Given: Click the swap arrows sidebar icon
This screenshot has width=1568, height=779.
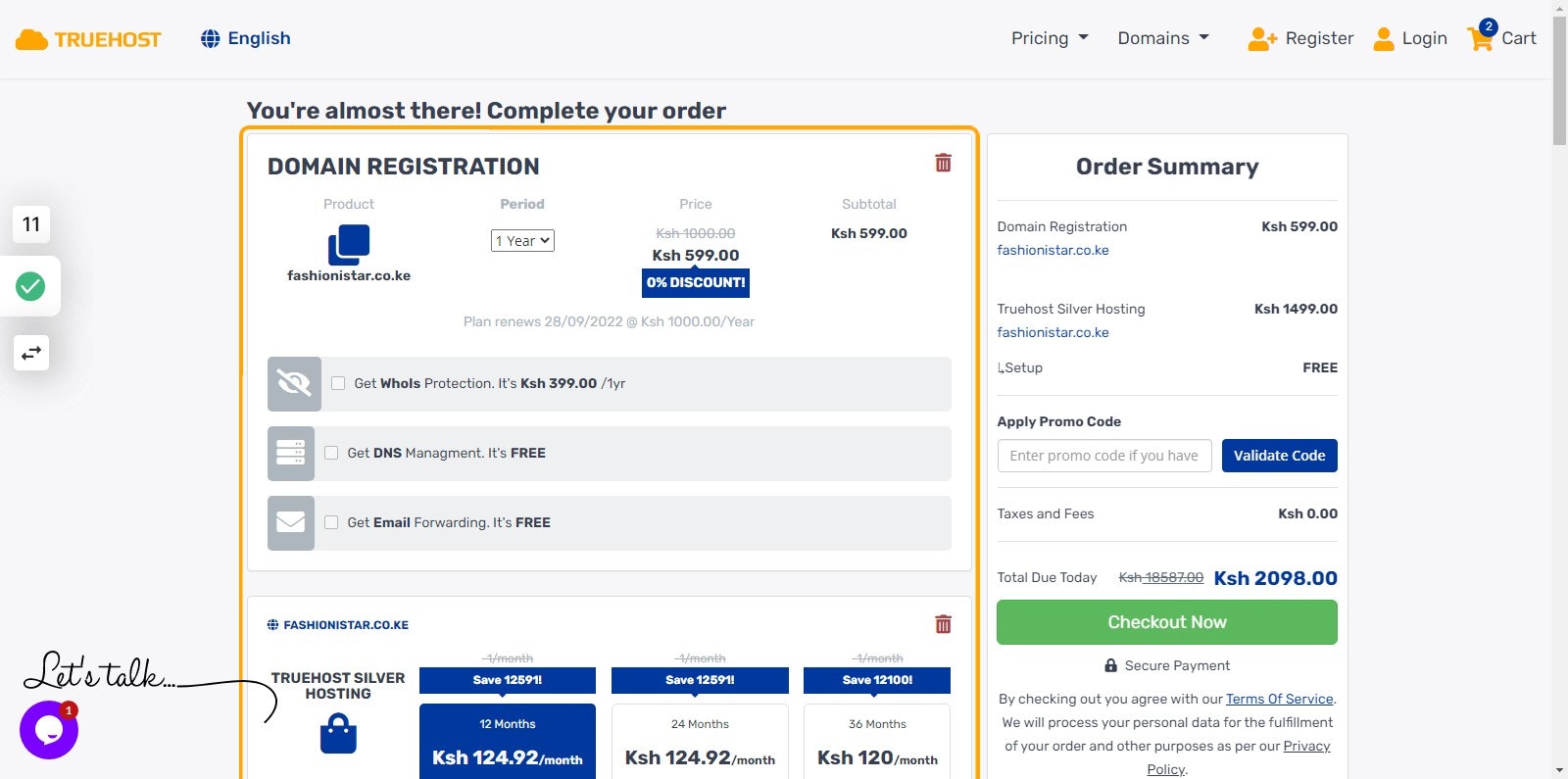Looking at the screenshot, I should (x=31, y=353).
